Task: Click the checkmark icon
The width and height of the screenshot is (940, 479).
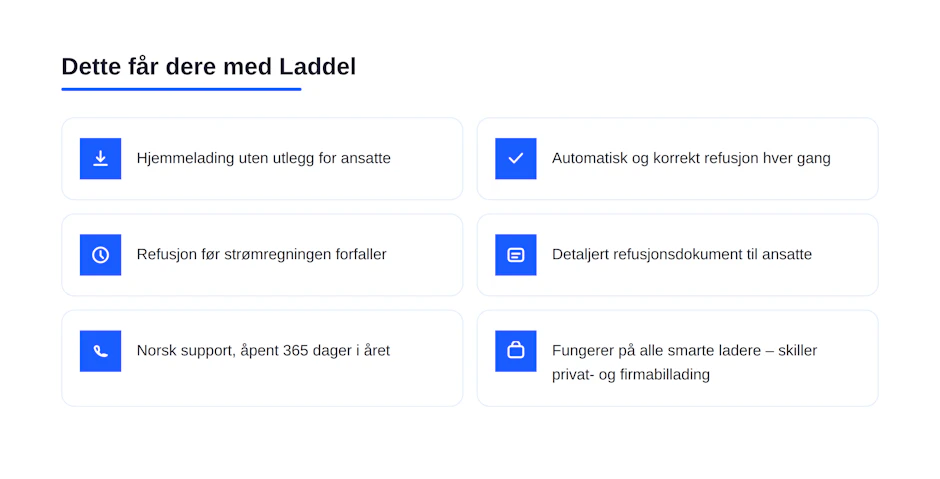Action: (516, 158)
